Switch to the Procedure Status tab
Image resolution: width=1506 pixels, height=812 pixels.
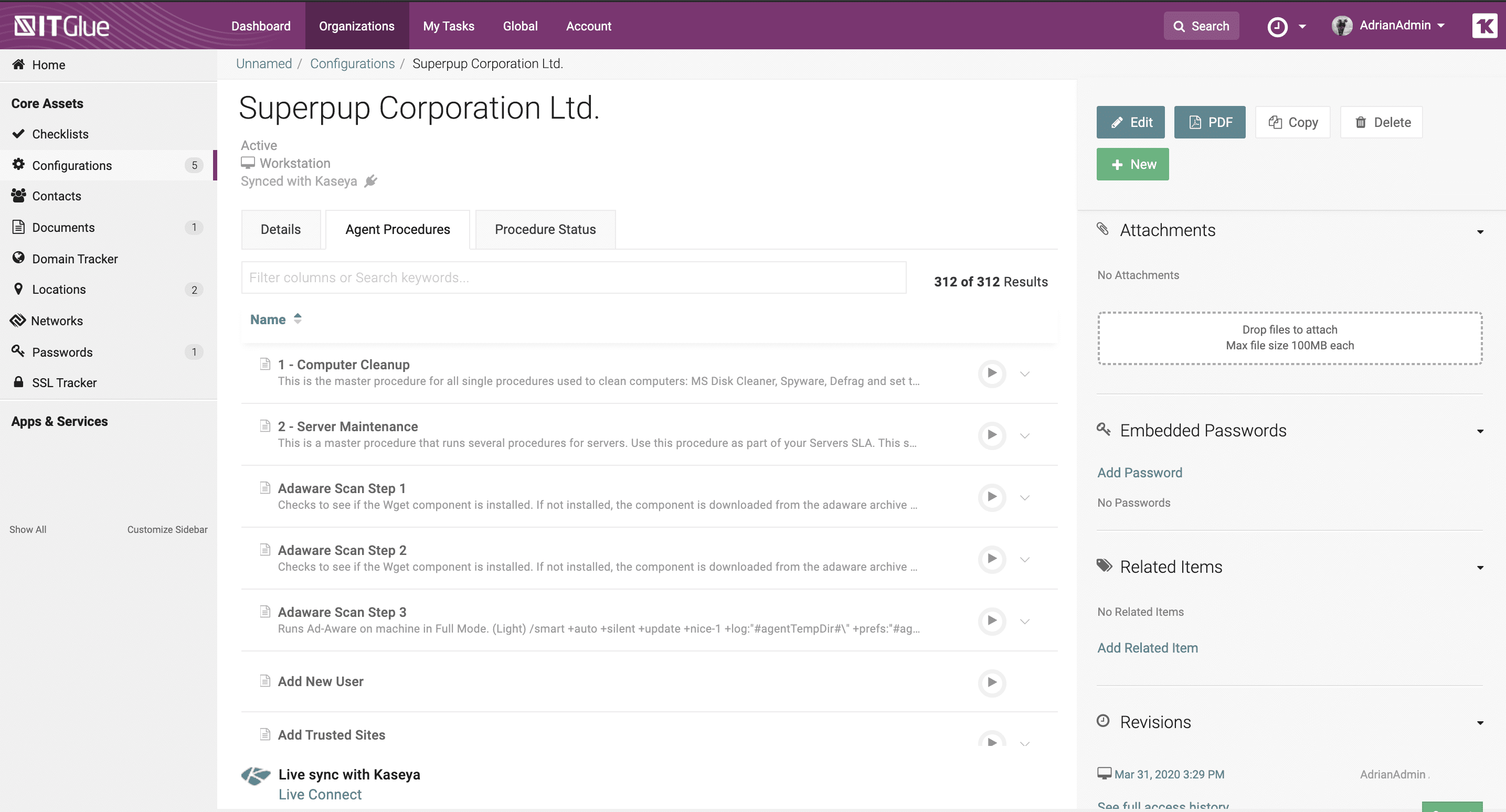point(545,229)
